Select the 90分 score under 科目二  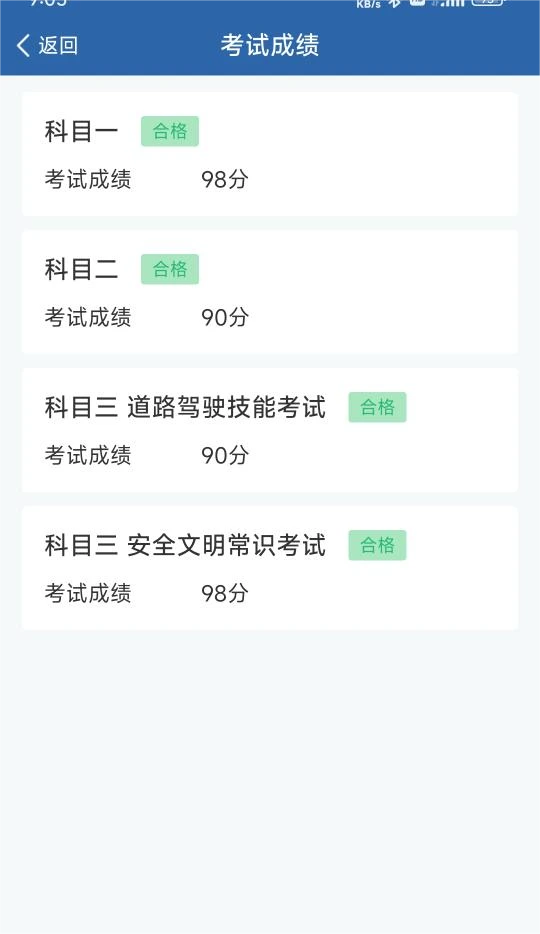coord(224,317)
